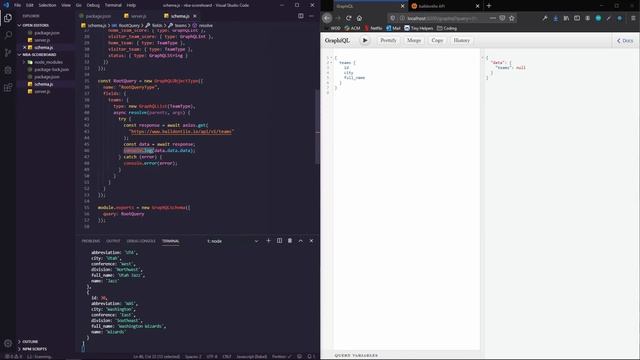Screen dimensions: 640x360
Task: Bookmark this page with star icon
Action: 512,18
